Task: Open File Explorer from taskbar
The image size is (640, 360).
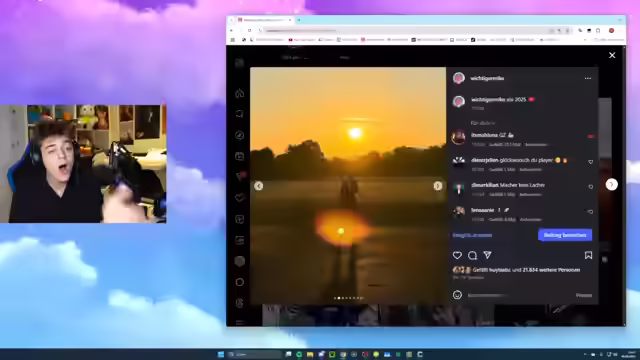Action: [x=310, y=354]
